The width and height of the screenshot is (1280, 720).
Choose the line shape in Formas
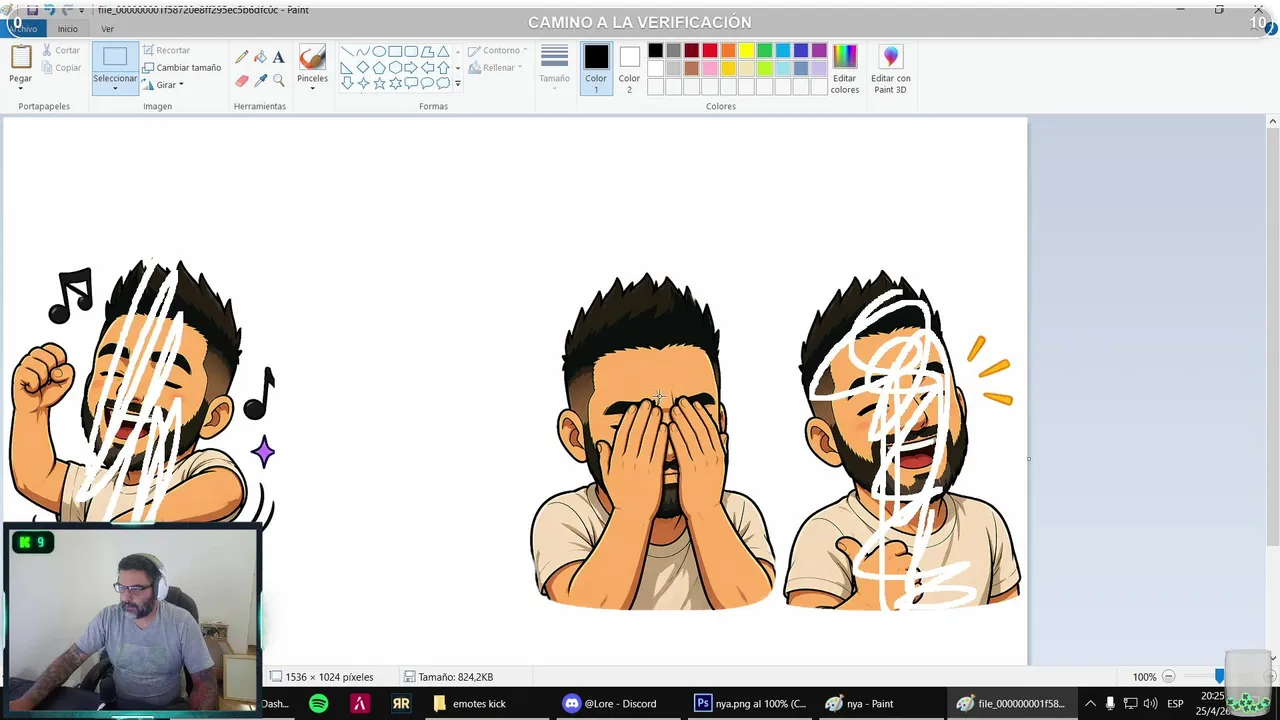(347, 52)
